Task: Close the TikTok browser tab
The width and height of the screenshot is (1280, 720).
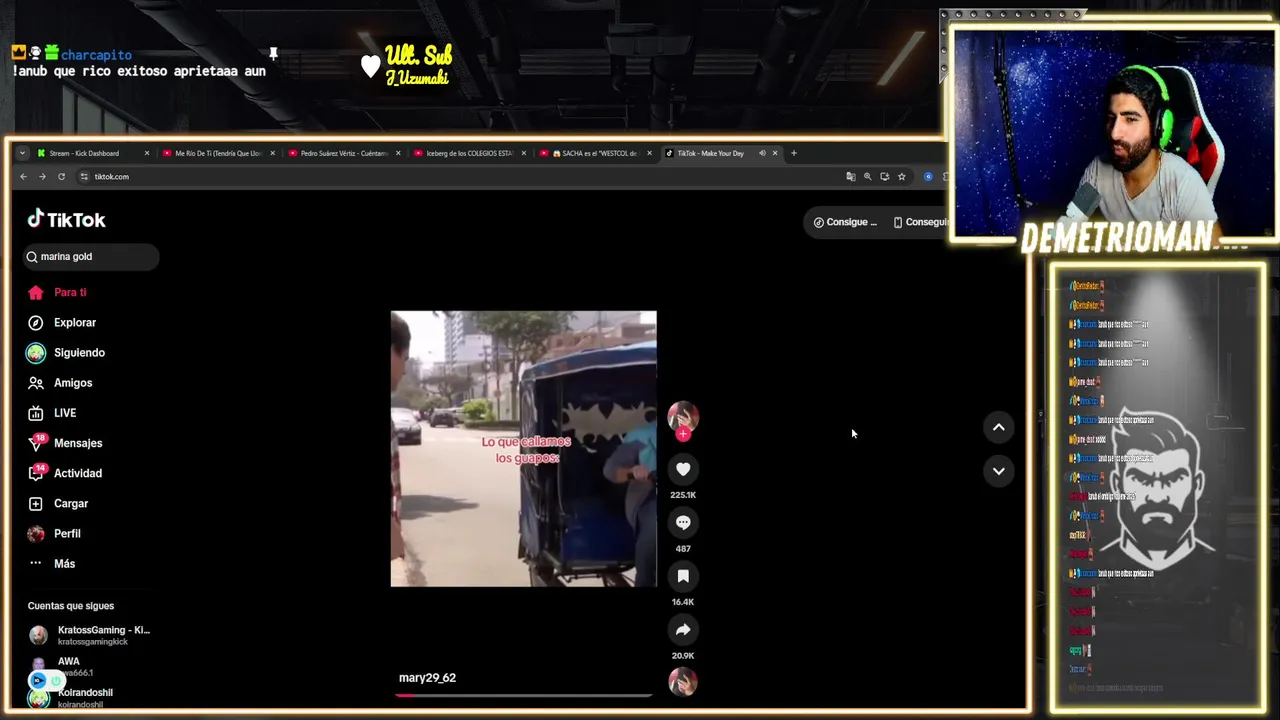Action: (775, 153)
